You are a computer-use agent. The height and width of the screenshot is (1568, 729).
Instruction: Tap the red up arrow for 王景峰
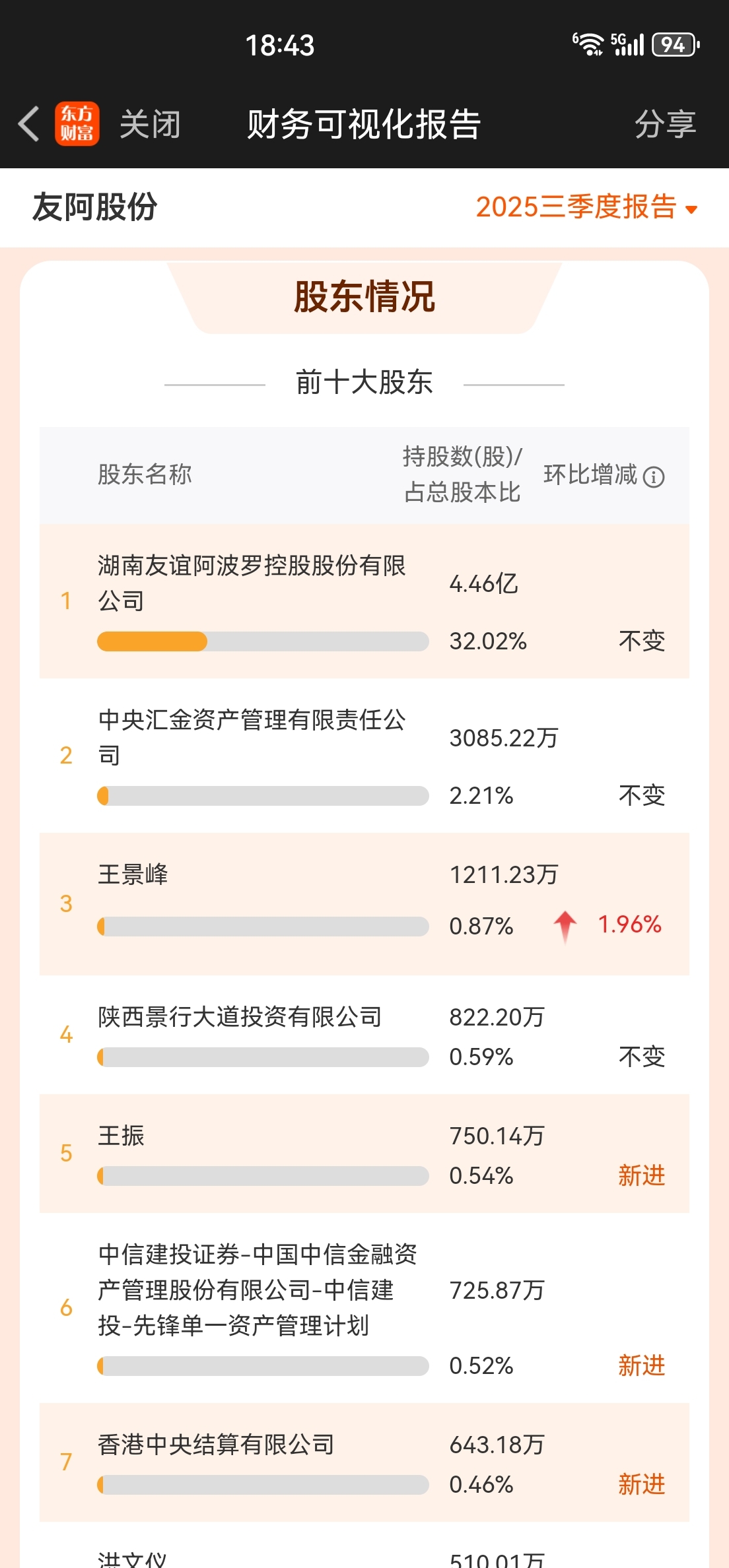565,925
